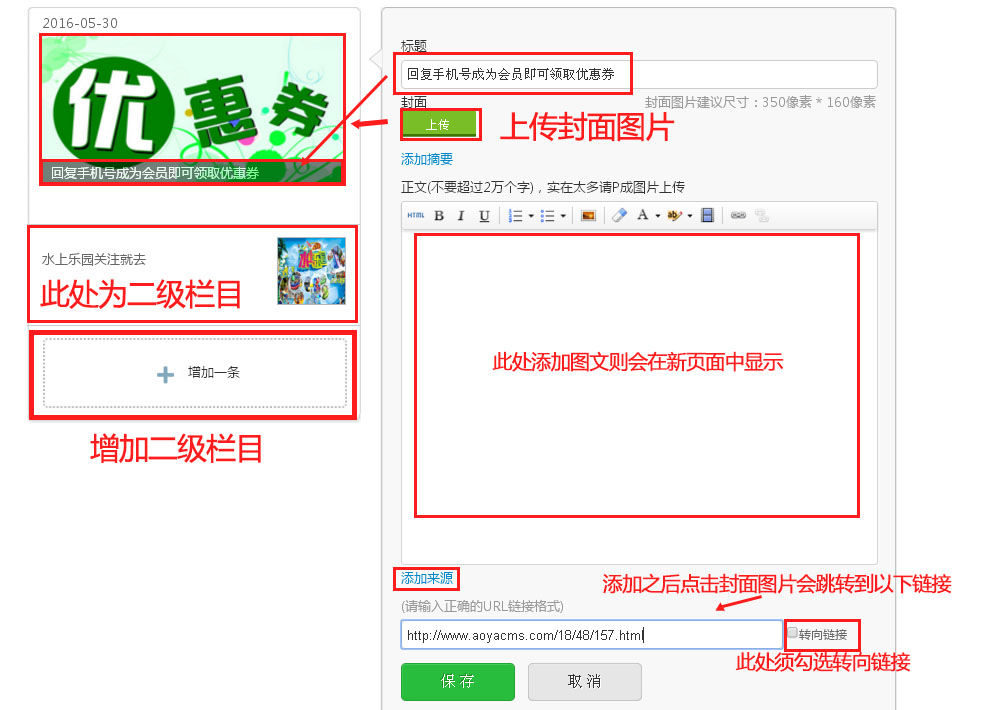Screen dimensions: 1002x710
Task: Toggle italic text formatting
Action: click(x=461, y=216)
